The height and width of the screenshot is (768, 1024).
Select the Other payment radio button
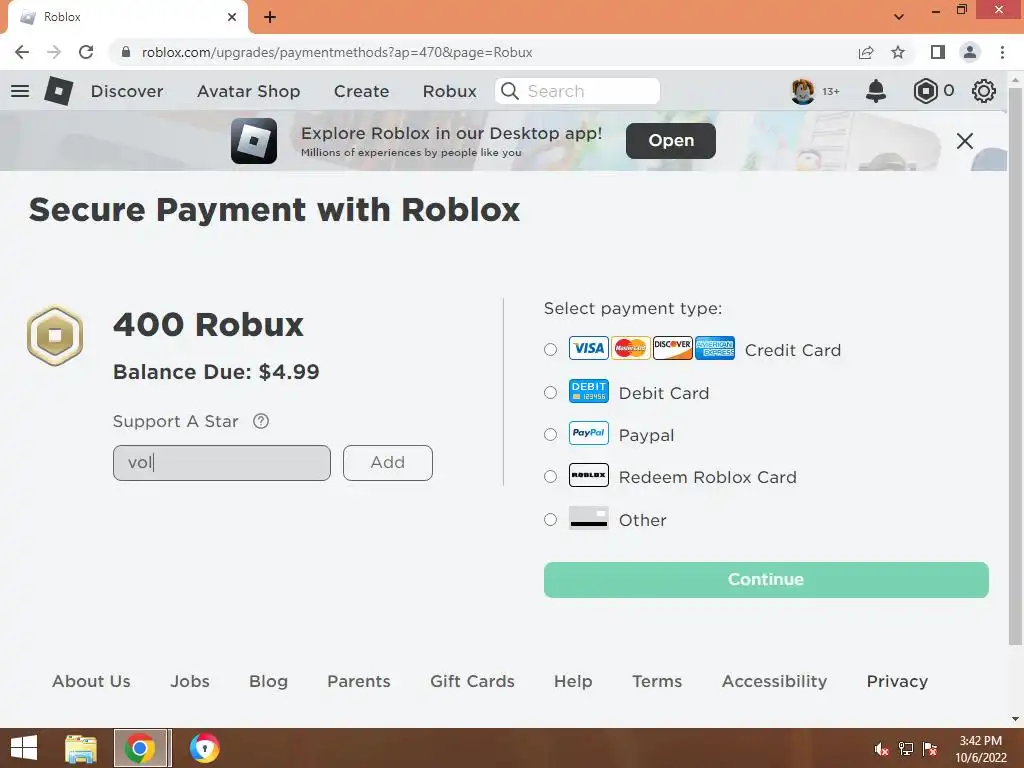pyautogui.click(x=551, y=519)
